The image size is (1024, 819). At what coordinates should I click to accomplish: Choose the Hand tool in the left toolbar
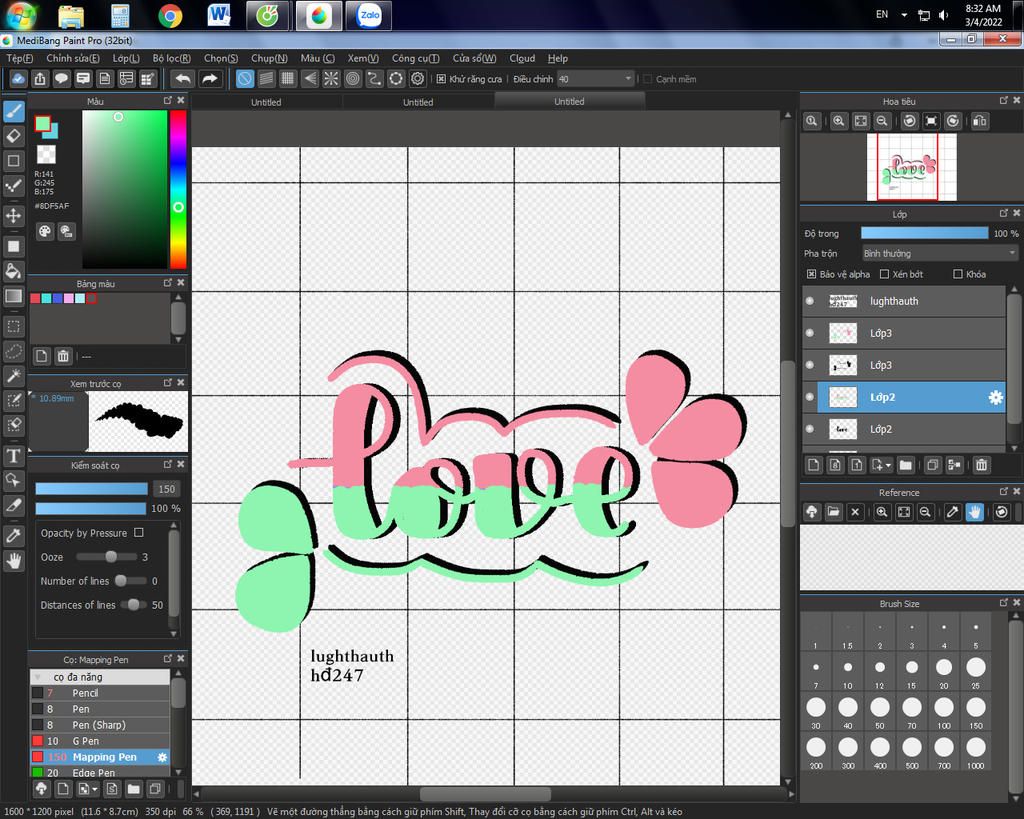point(14,560)
